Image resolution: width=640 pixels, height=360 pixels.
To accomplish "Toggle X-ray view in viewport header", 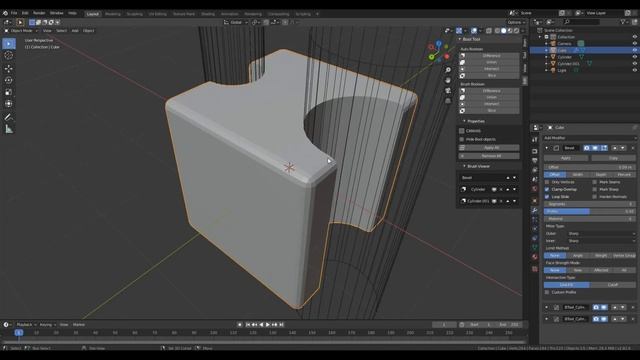I will (x=489, y=31).
